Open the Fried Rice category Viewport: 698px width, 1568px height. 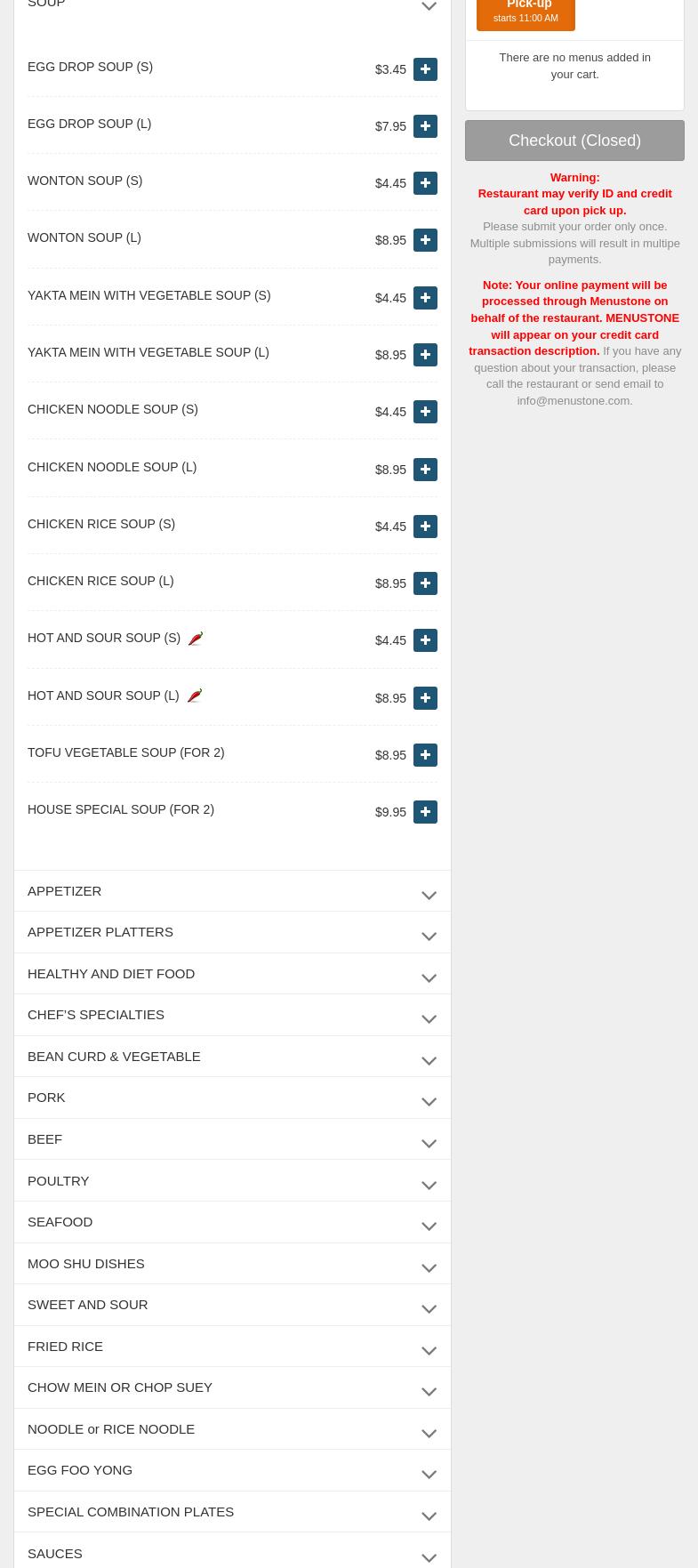[x=232, y=1347]
